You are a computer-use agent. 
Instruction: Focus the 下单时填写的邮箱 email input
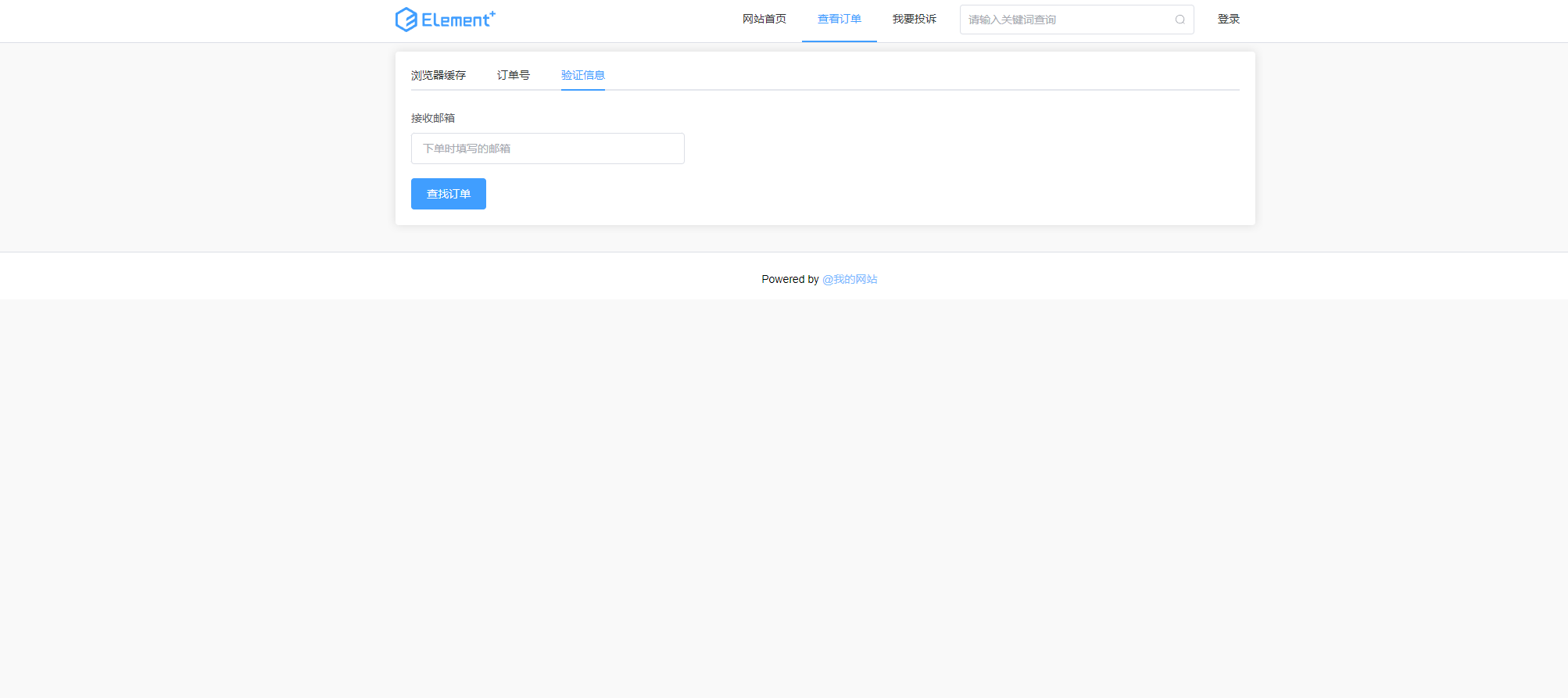(x=547, y=149)
